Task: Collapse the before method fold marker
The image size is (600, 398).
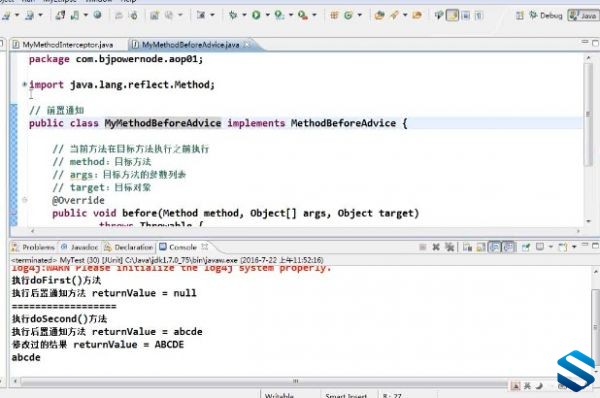Action: (x=24, y=200)
